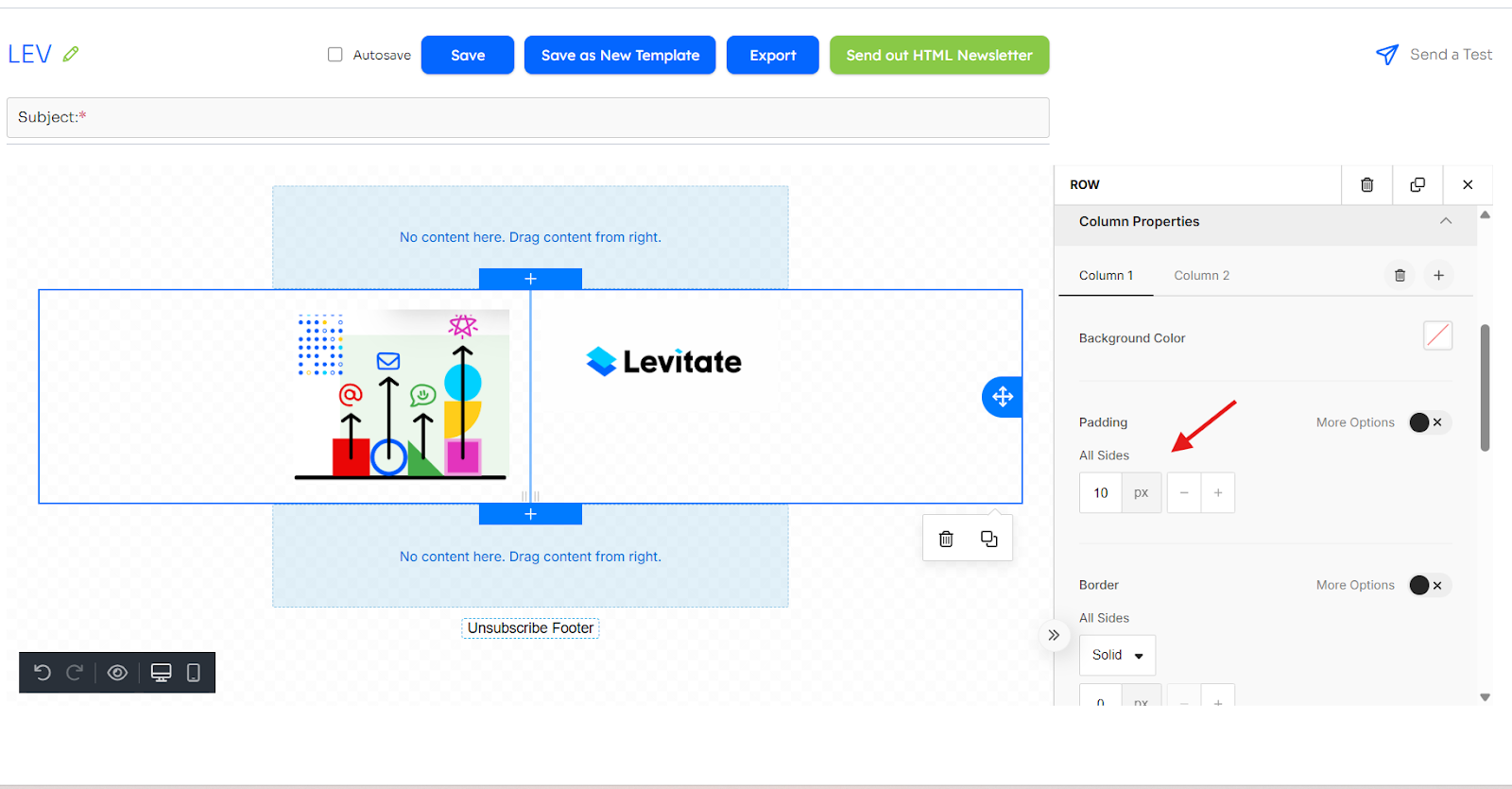
Task: Click the LEV template title
Action: click(x=29, y=55)
